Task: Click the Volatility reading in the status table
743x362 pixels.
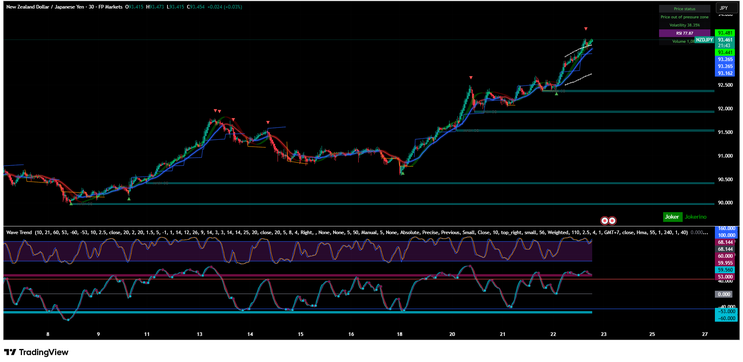Action: coord(684,25)
